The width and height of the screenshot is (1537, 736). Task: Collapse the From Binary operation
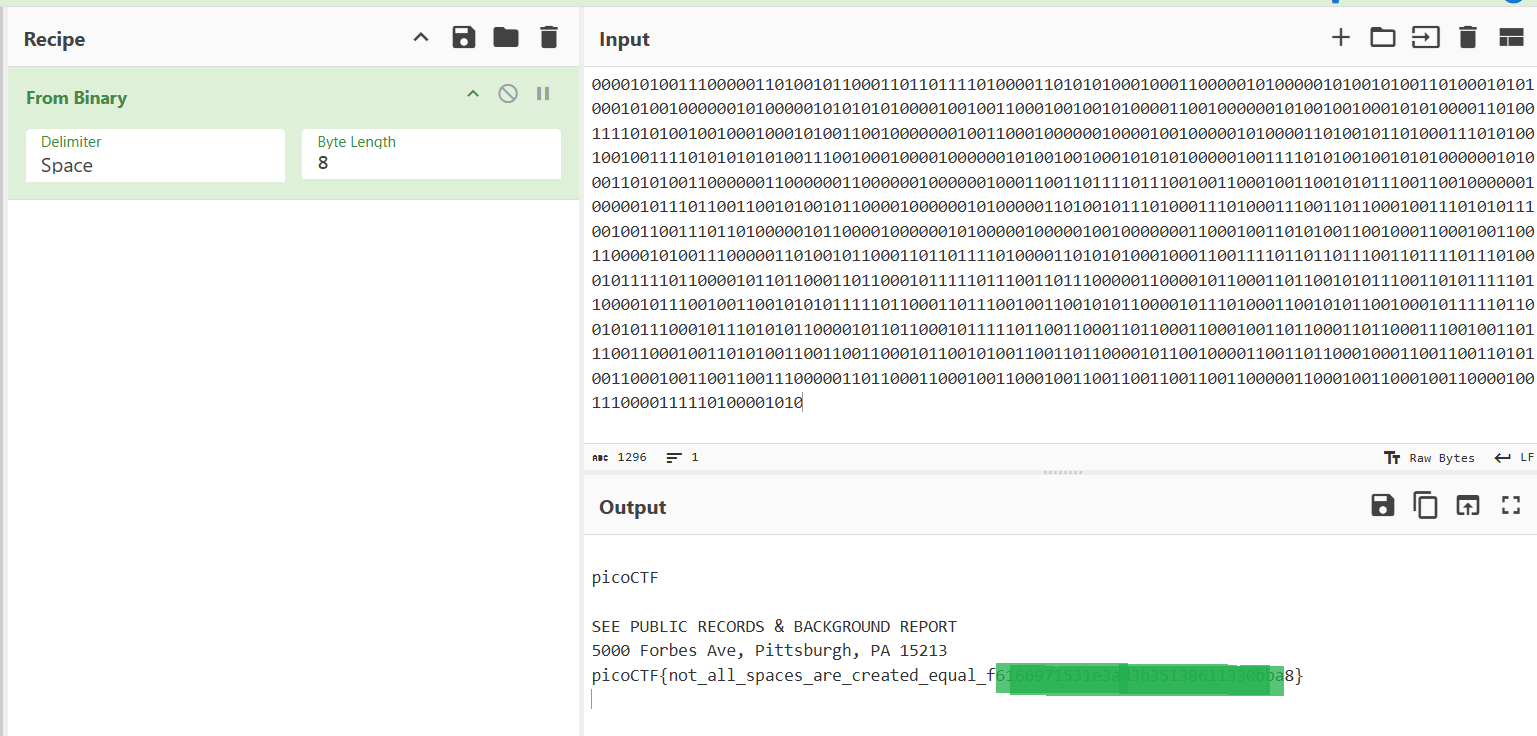pos(473,94)
